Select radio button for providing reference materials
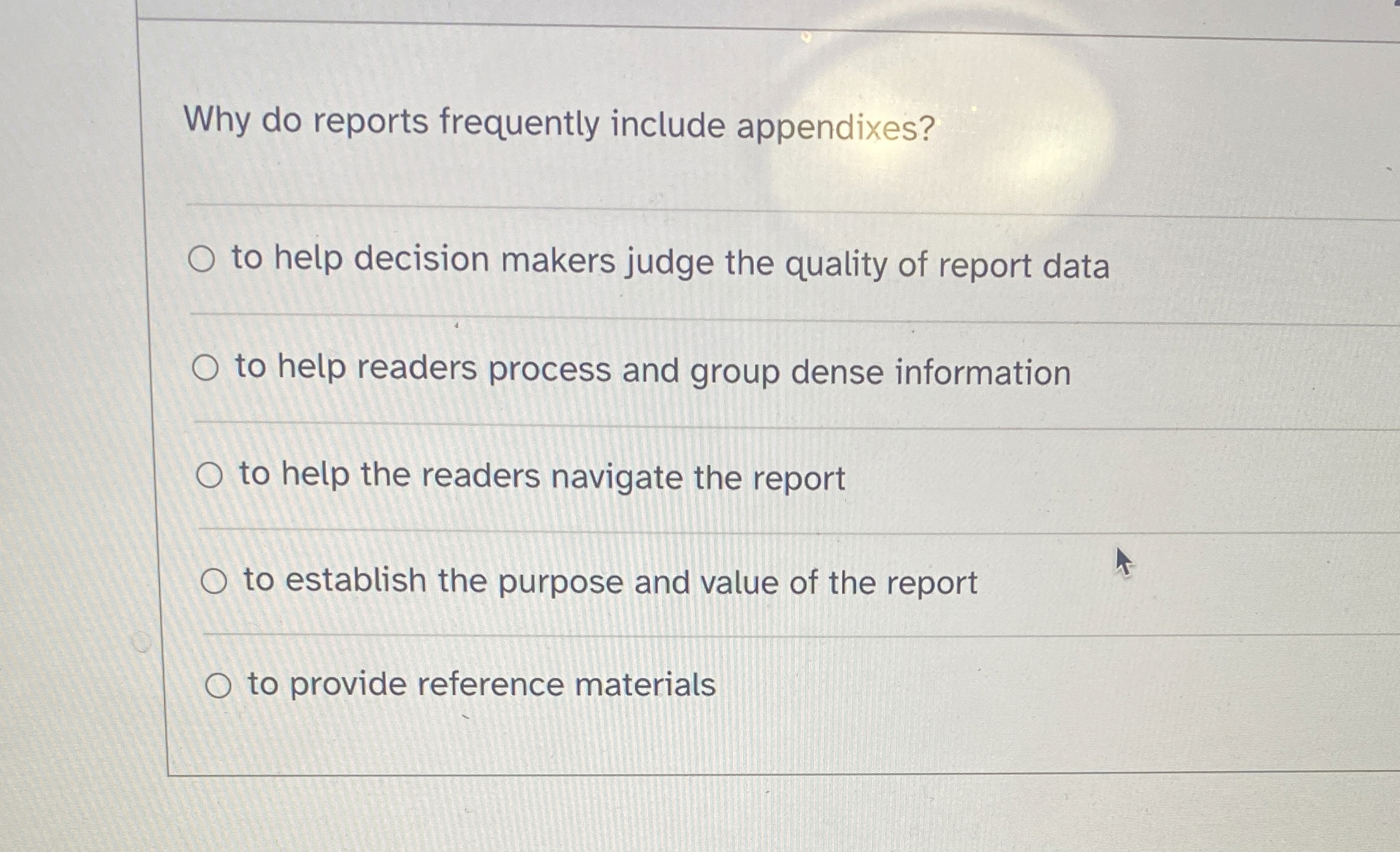The image size is (1400, 852). coord(218,686)
